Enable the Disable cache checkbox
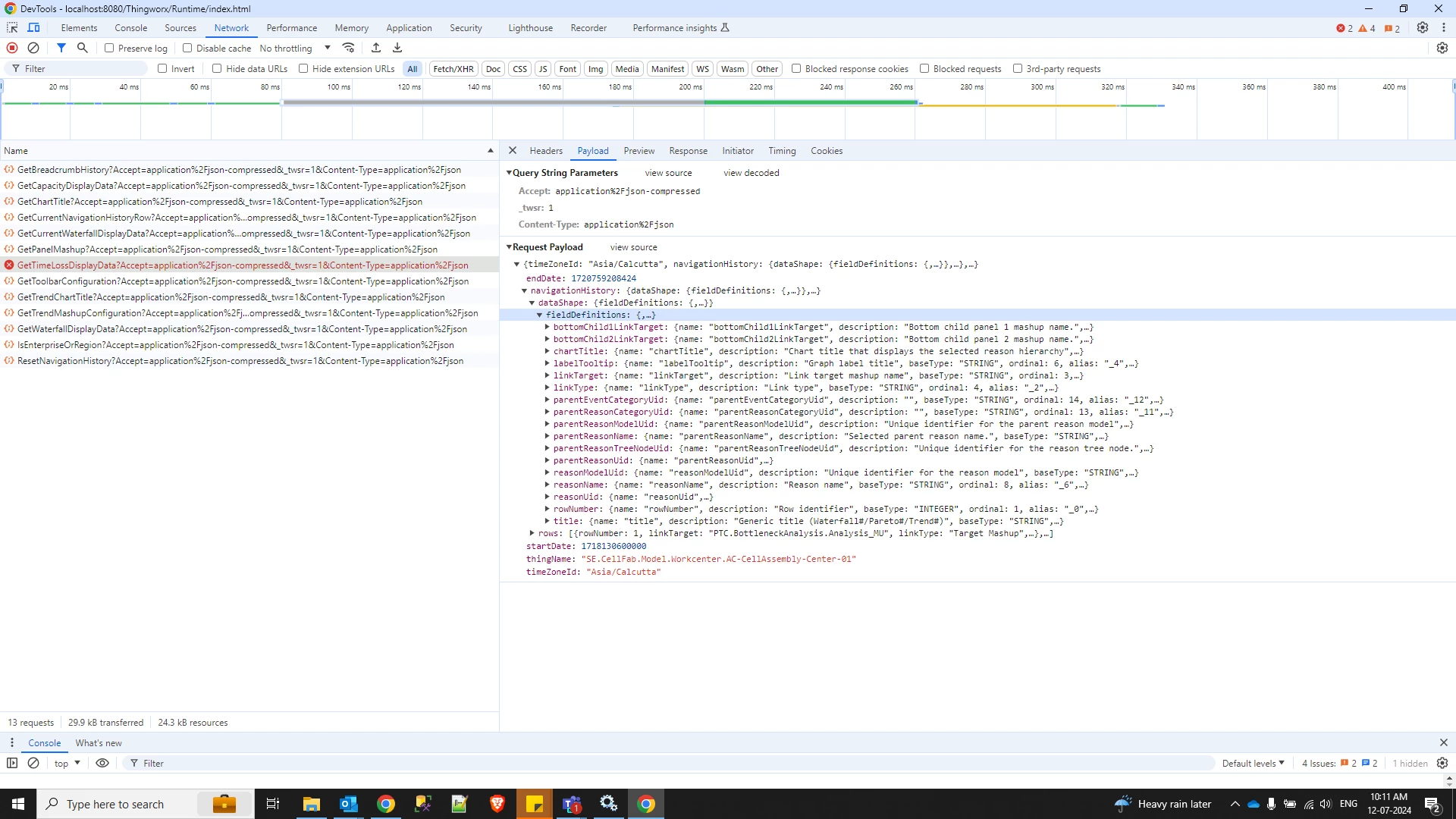 point(187,48)
